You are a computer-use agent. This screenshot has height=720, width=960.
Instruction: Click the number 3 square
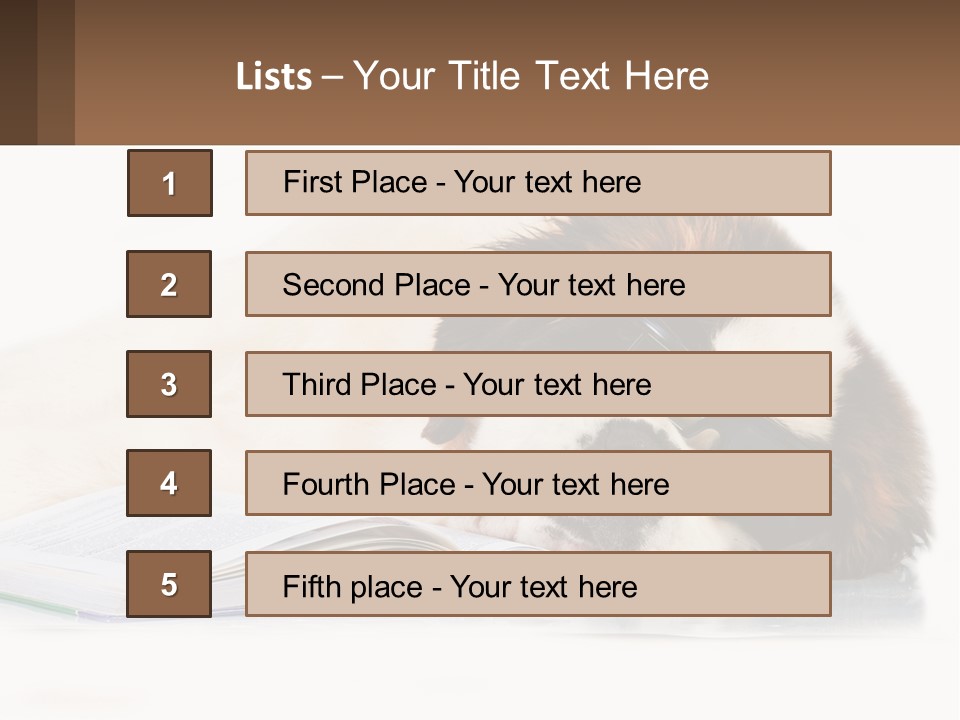point(169,384)
